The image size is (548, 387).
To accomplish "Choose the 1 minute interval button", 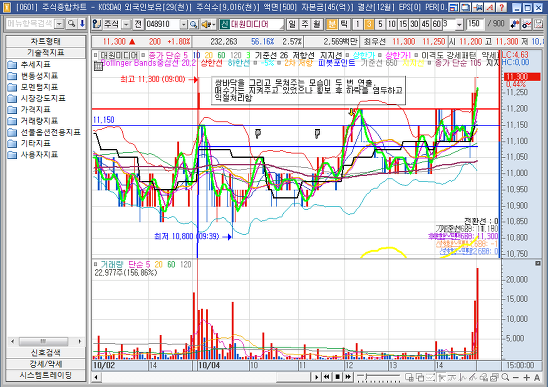I will [358, 24].
